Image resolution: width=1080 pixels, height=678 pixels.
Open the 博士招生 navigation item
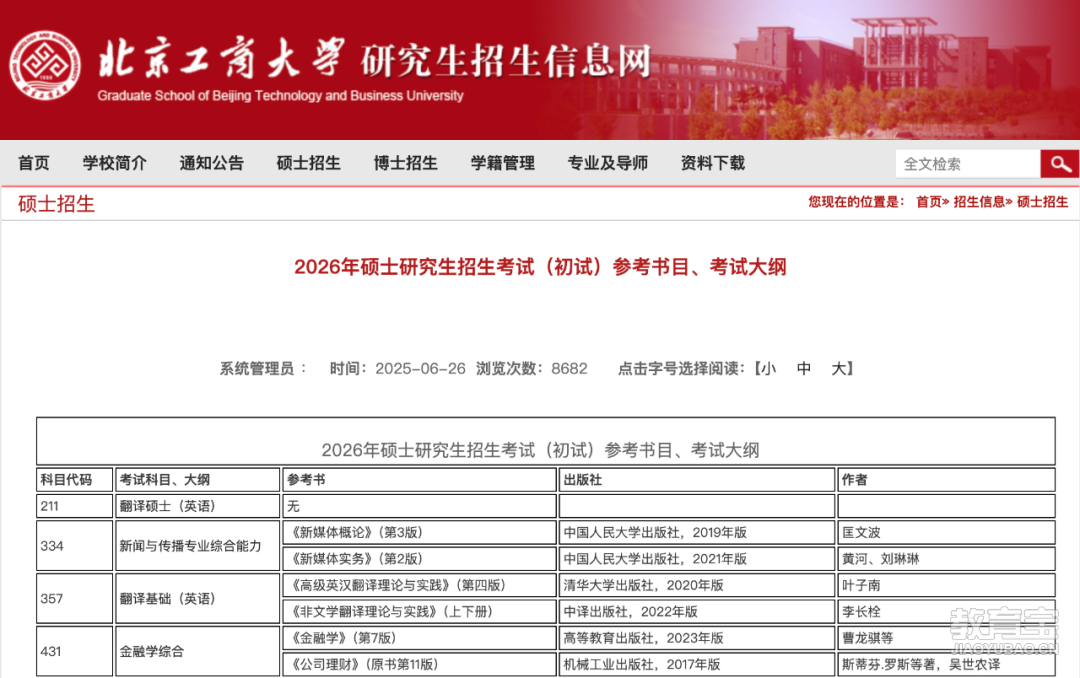pos(405,163)
